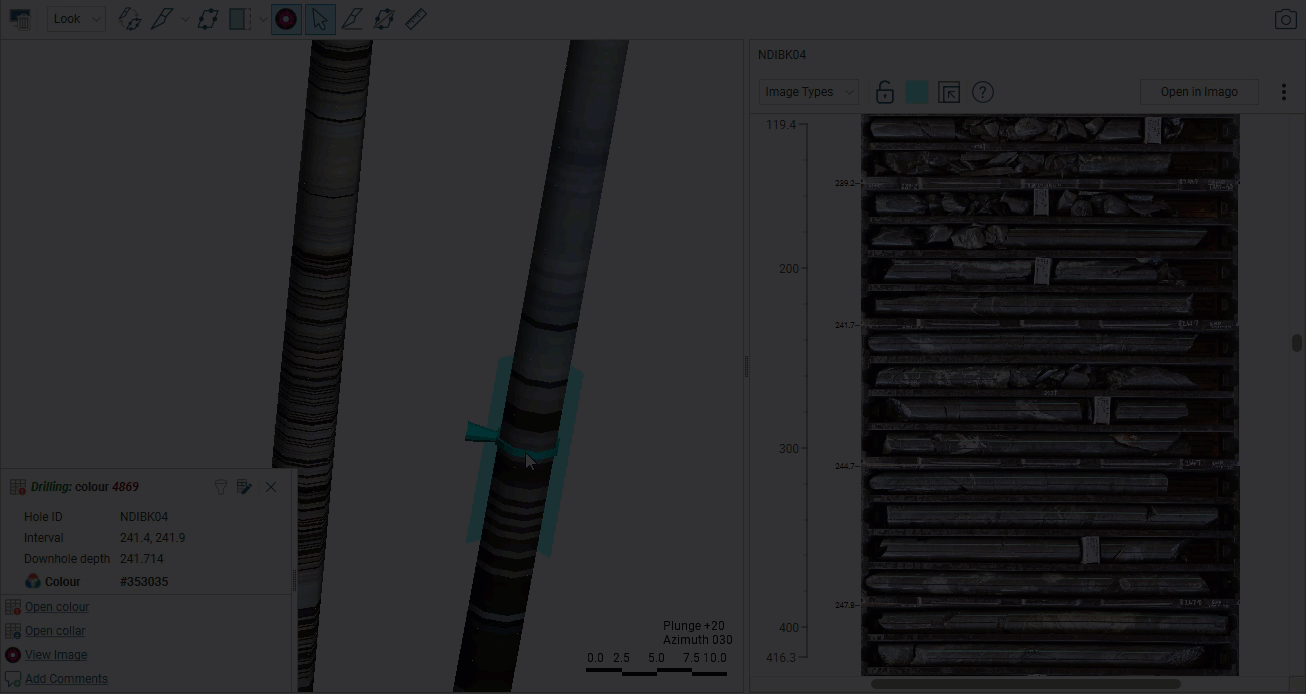The image size is (1306, 694).
Task: Toggle the Imago core image viewer tool
Action: pyautogui.click(x=286, y=19)
